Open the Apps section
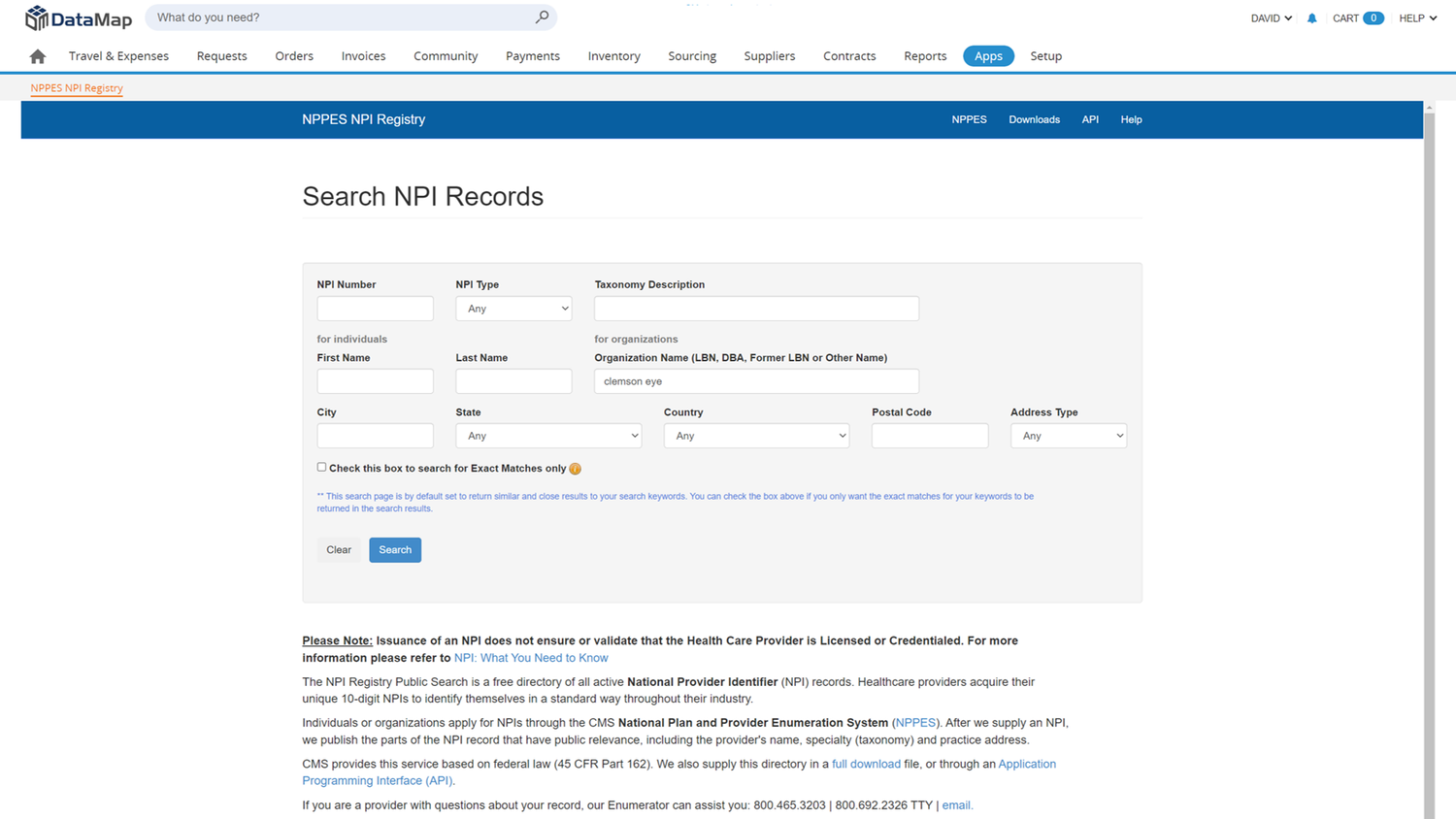 pyautogui.click(x=988, y=55)
